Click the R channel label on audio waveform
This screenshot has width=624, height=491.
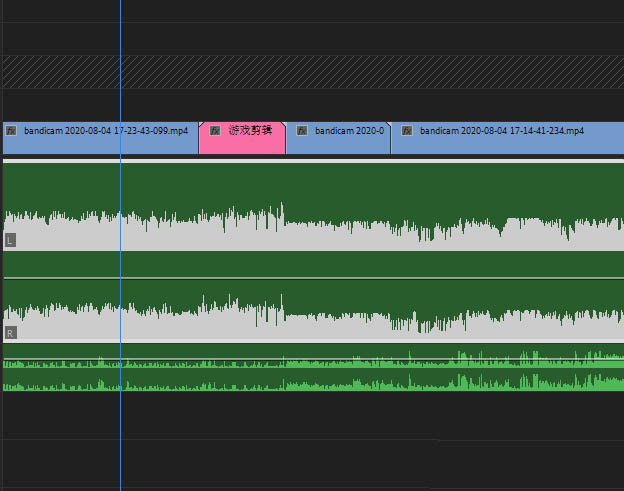[10, 333]
